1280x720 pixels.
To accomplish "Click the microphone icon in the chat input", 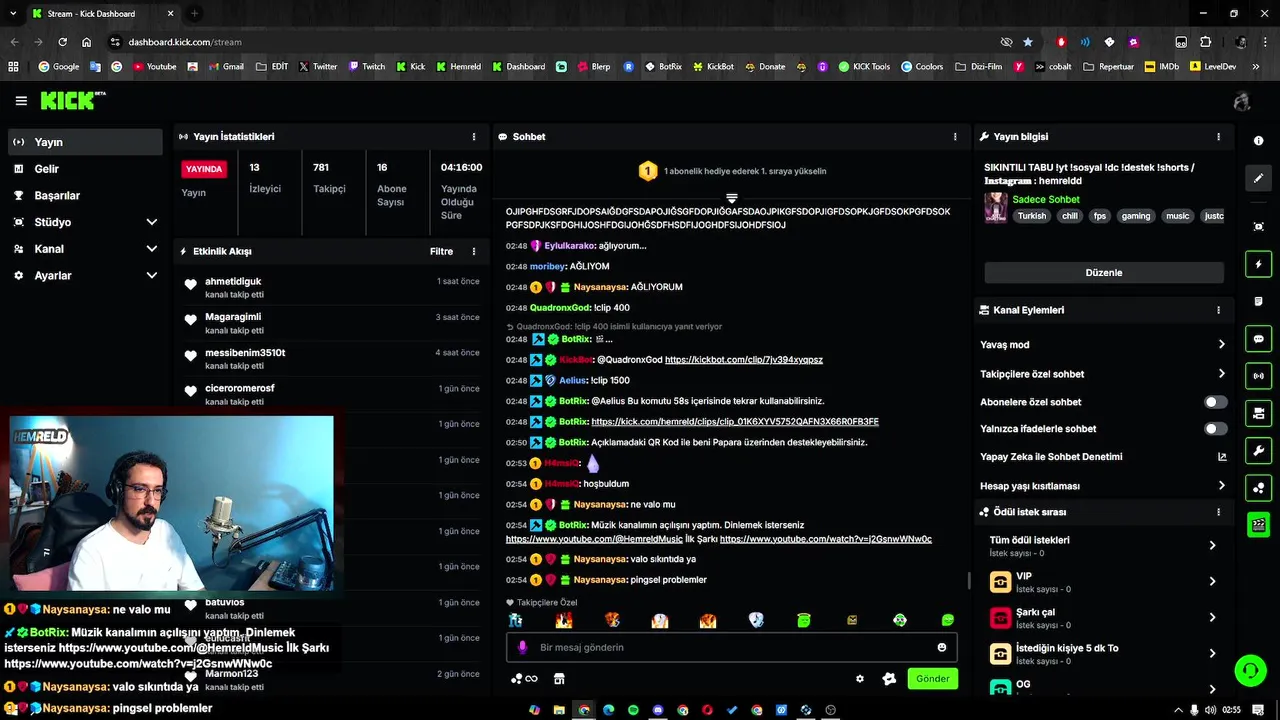I will [522, 648].
